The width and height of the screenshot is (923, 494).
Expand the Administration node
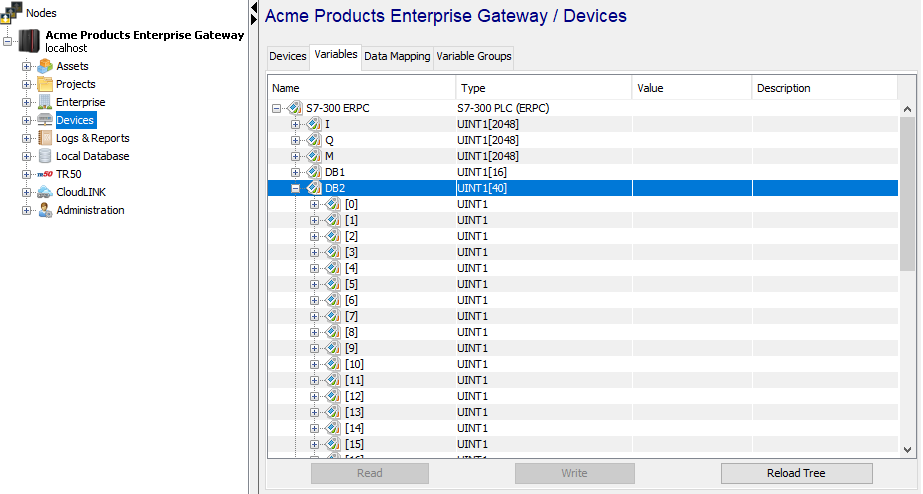pos(26,210)
